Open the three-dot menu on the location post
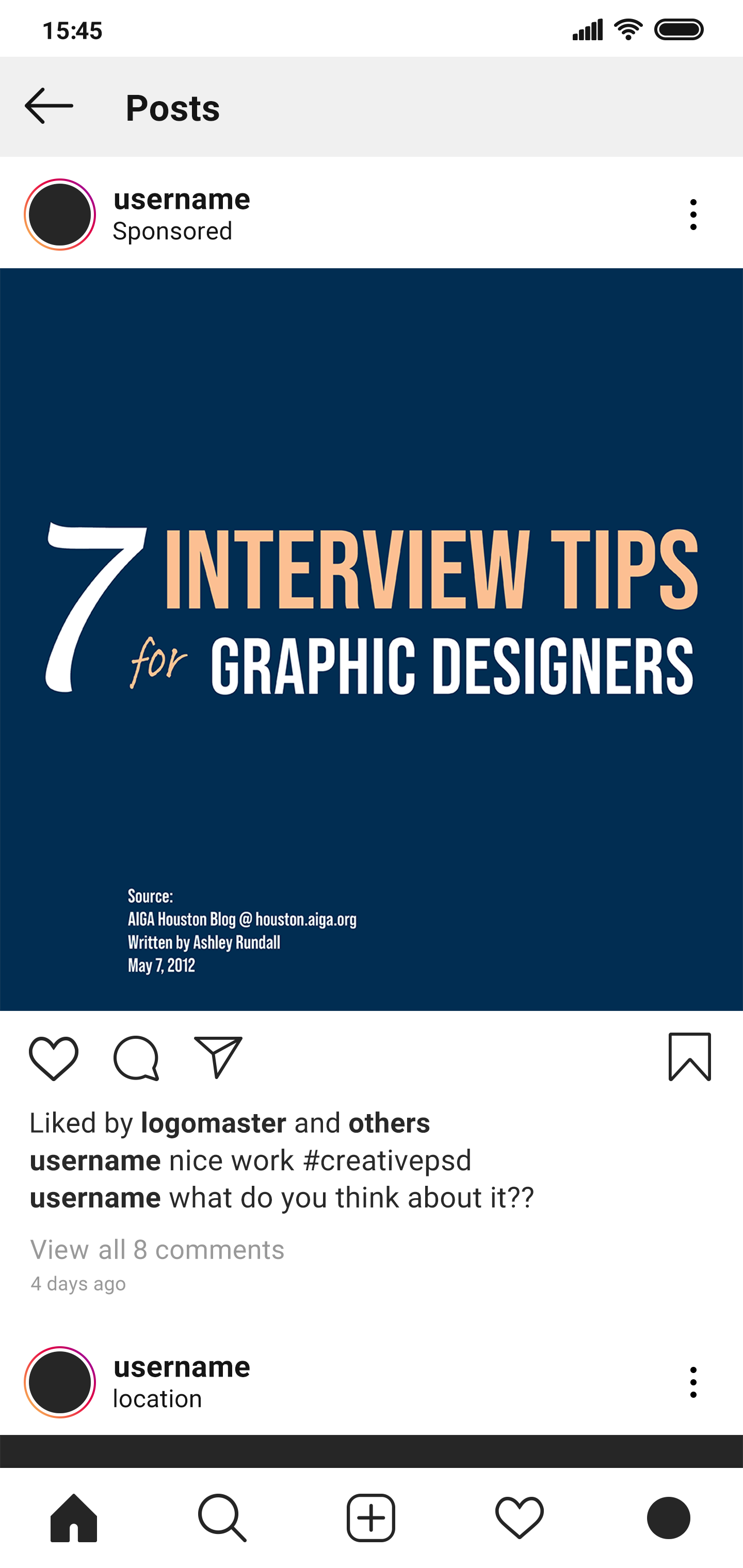 (693, 1382)
